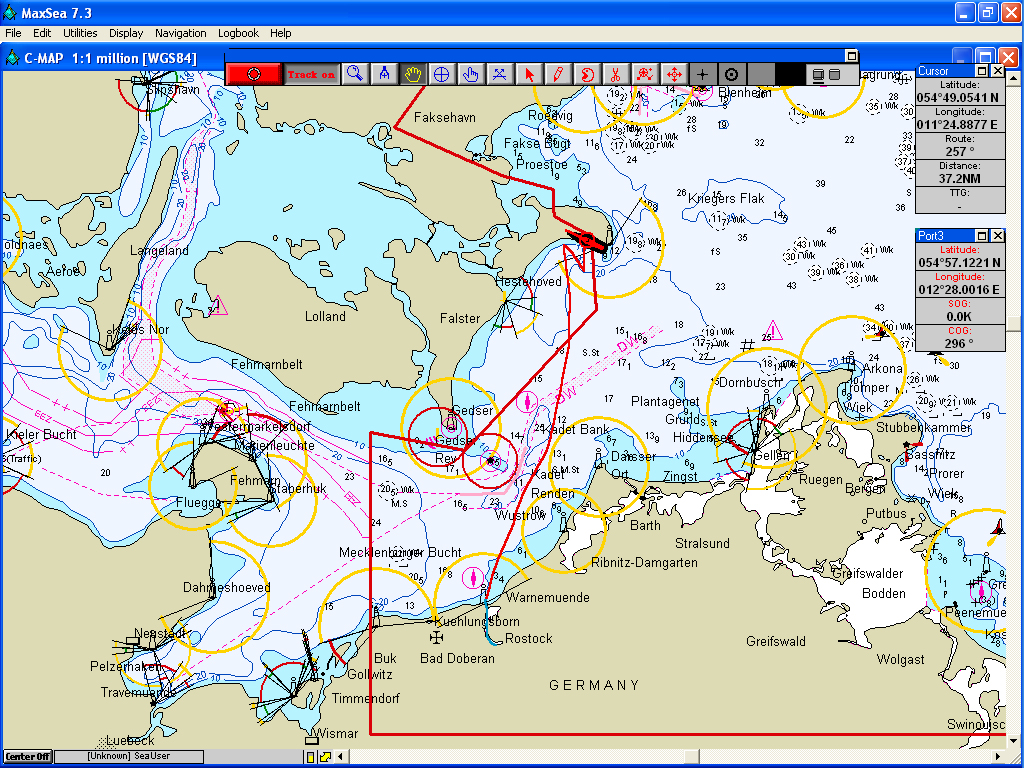This screenshot has height=768, width=1024.
Task: Select the dividers measuring tool
Action: 384,74
